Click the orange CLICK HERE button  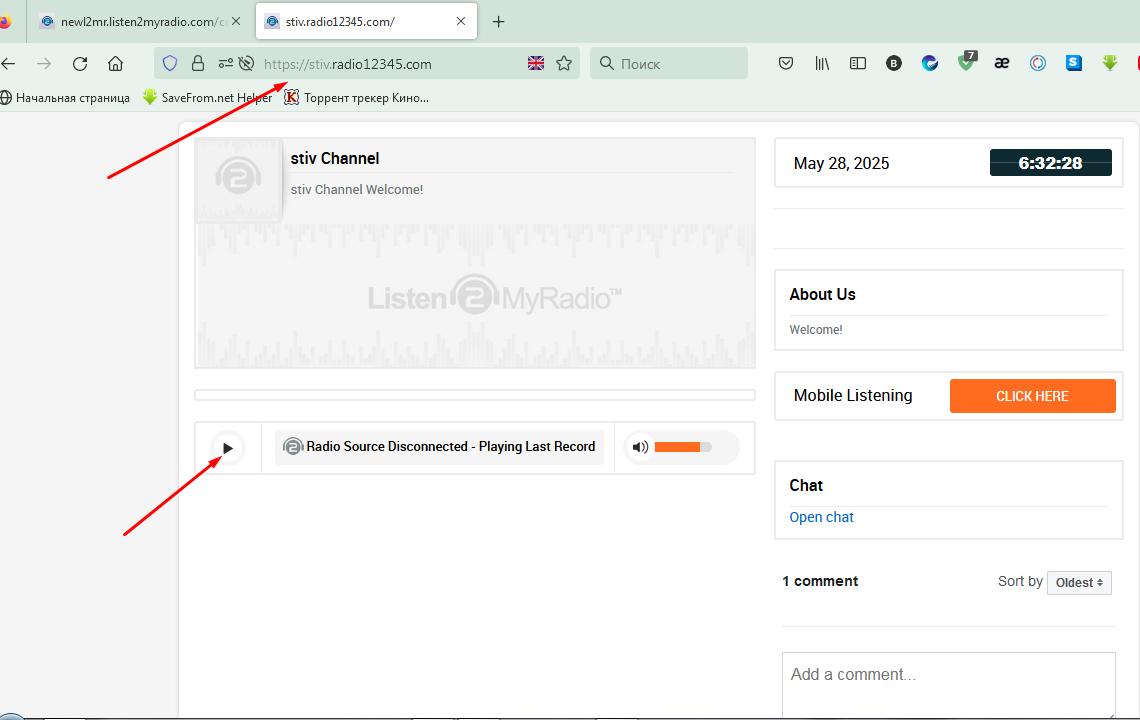coord(1032,396)
